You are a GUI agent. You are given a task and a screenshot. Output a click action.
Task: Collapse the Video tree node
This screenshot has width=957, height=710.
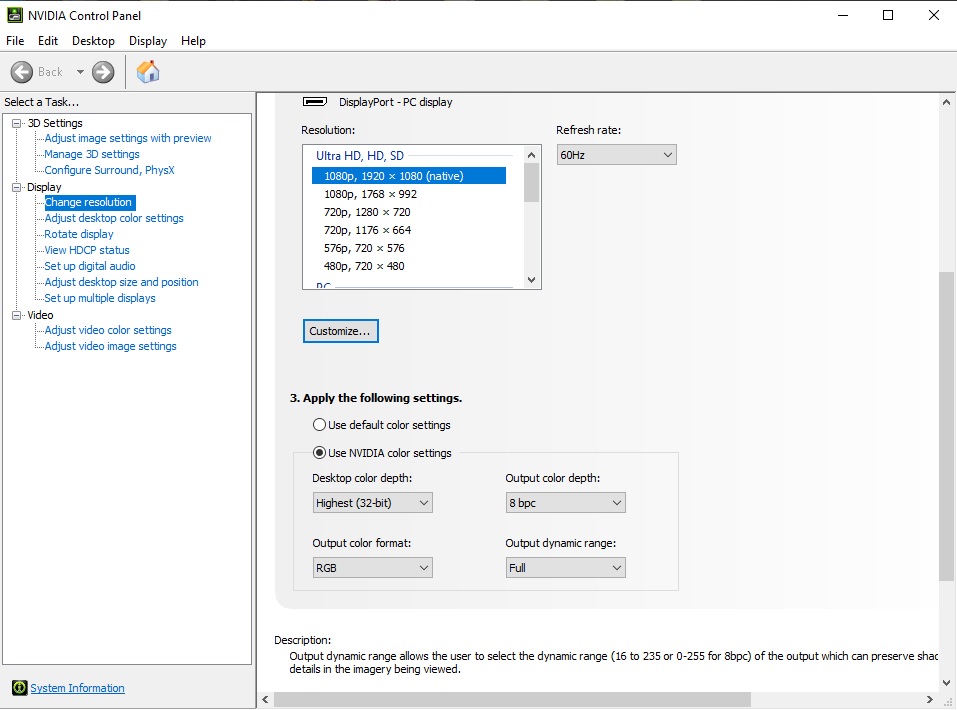(16, 315)
